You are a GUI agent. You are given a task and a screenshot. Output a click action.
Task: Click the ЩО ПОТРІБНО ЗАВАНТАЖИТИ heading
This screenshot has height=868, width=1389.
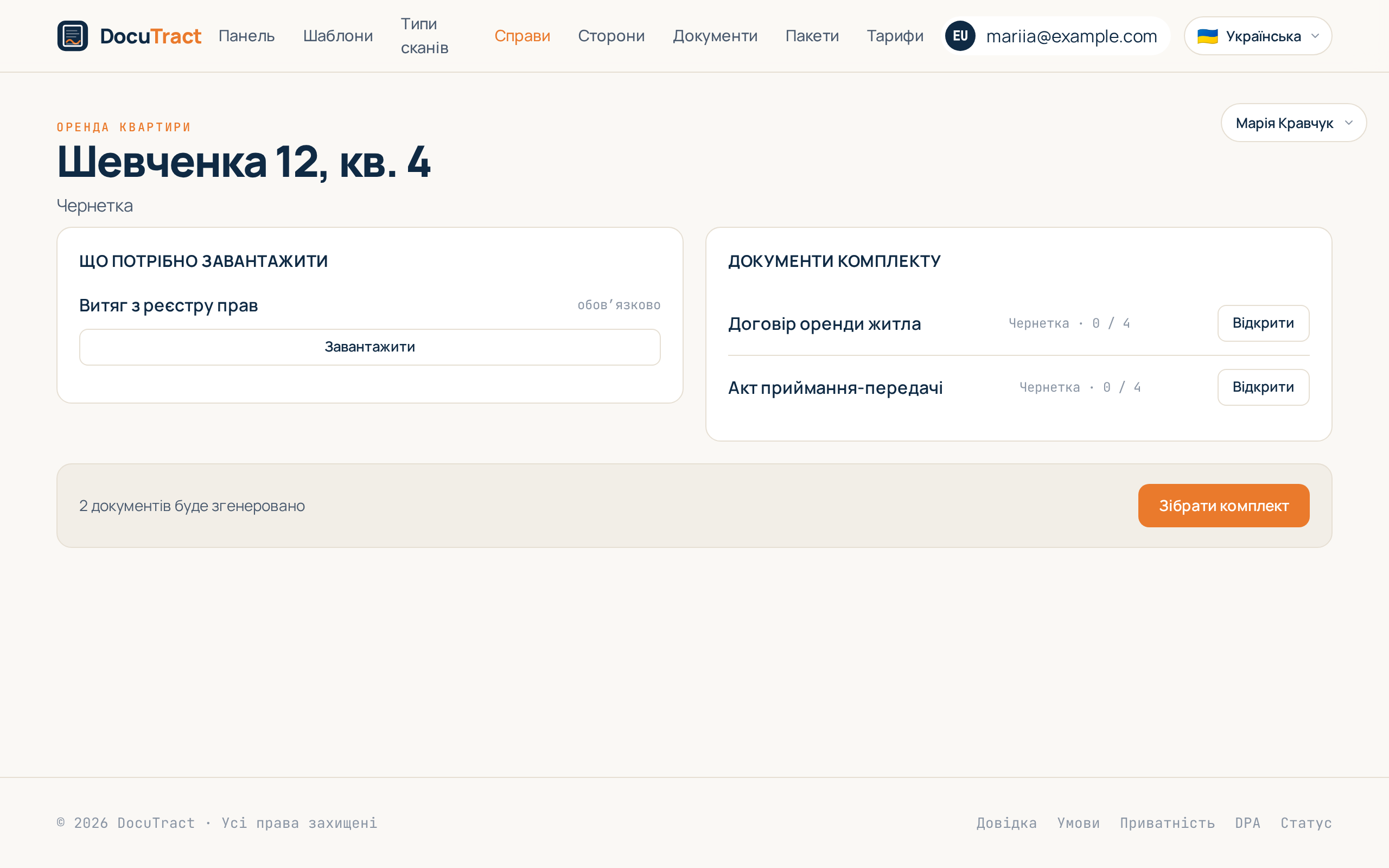203,261
